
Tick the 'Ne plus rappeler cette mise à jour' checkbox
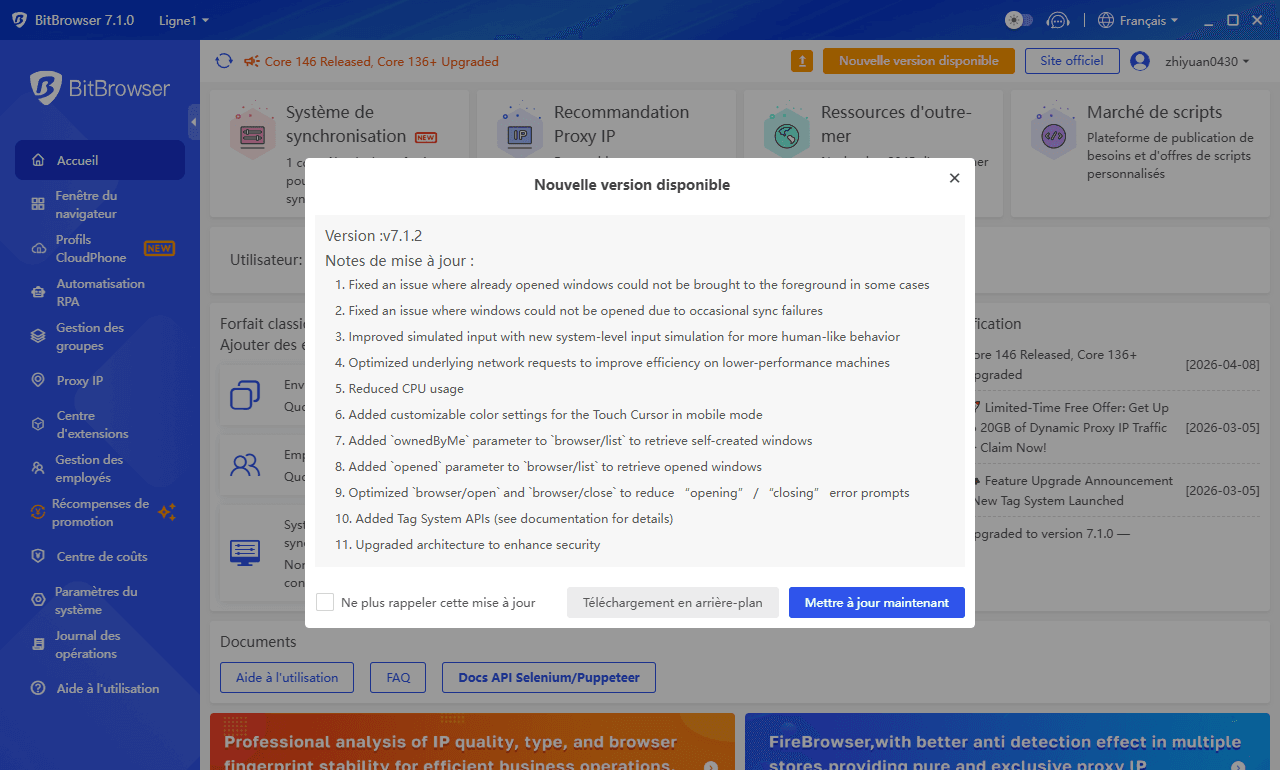pyautogui.click(x=325, y=602)
